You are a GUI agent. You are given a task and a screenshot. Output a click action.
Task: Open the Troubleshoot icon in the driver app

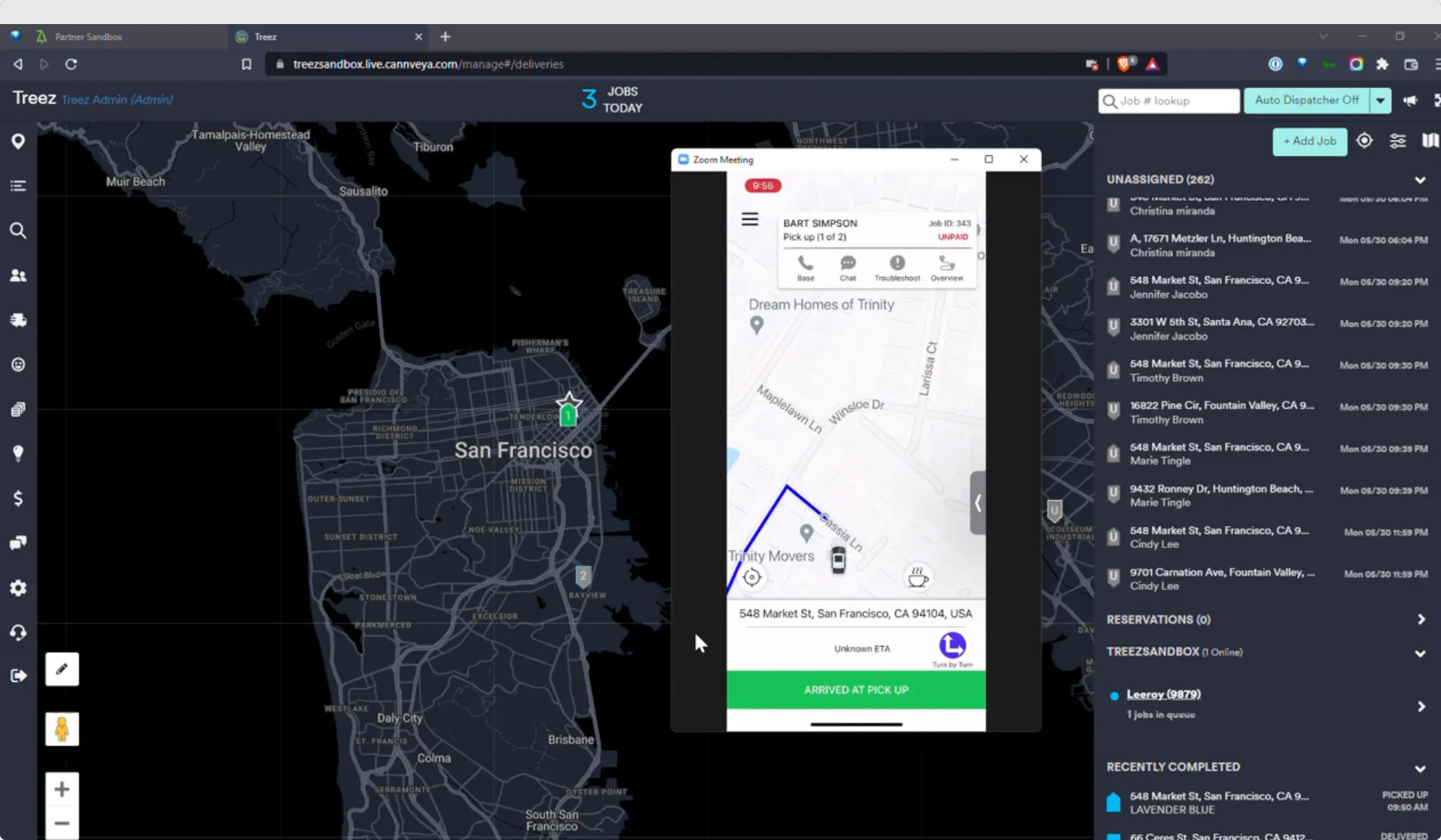897,268
